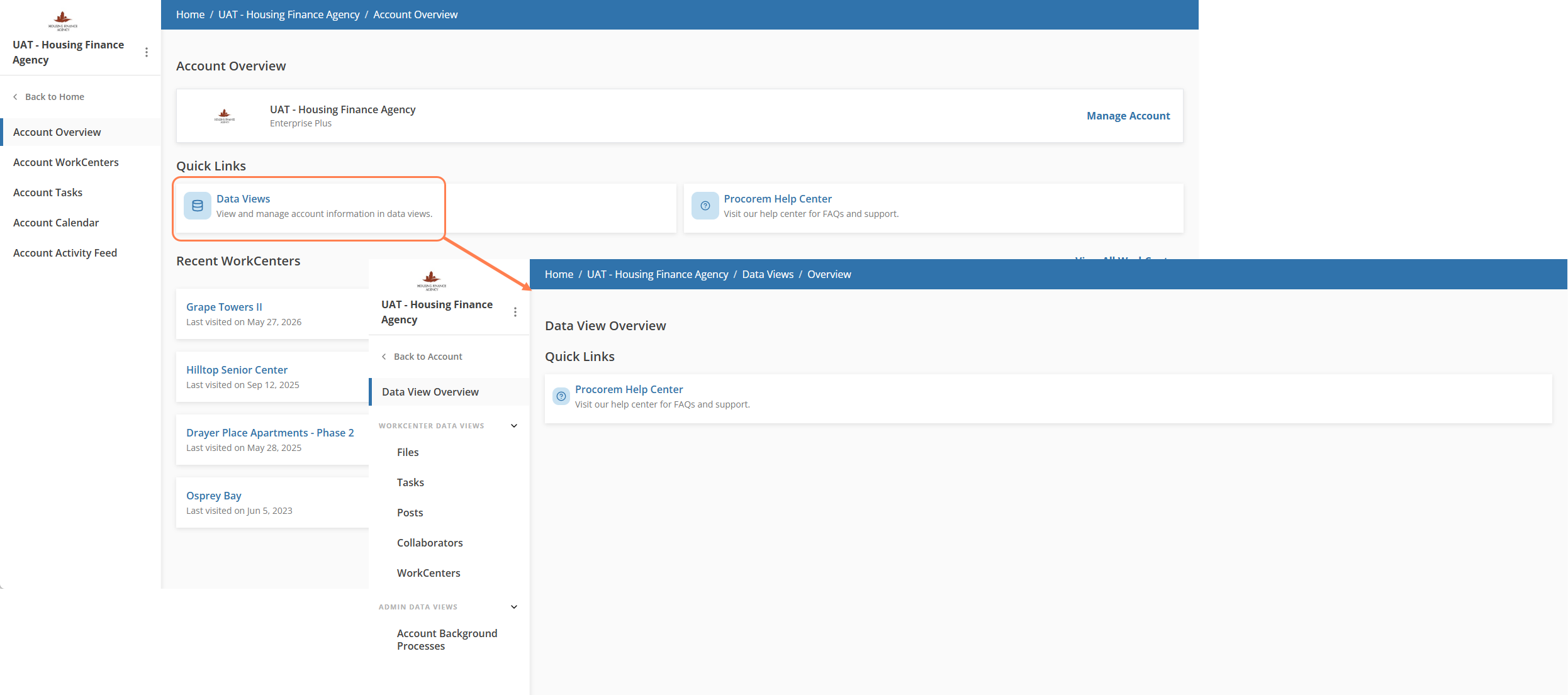Click Back to Home text
This screenshot has height=695, width=1568.
[55, 97]
